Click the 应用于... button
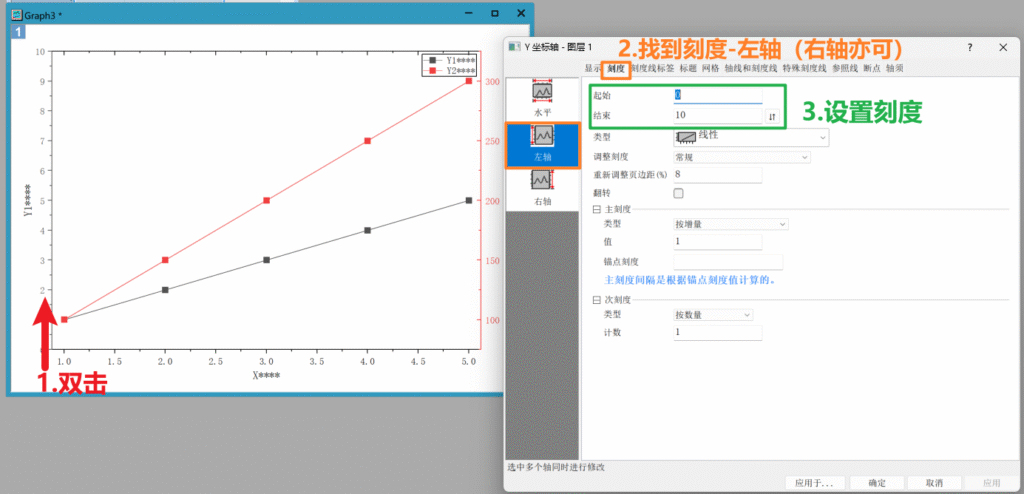Viewport: 1024px width, 494px height. tap(814, 483)
